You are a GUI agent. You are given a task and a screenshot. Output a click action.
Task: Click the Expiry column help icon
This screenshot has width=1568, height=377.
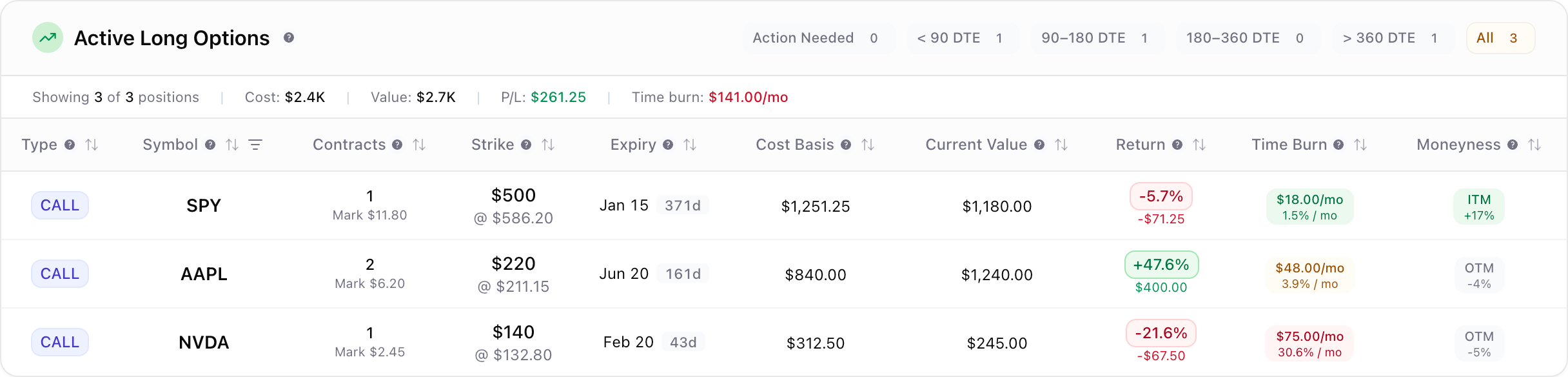click(668, 145)
